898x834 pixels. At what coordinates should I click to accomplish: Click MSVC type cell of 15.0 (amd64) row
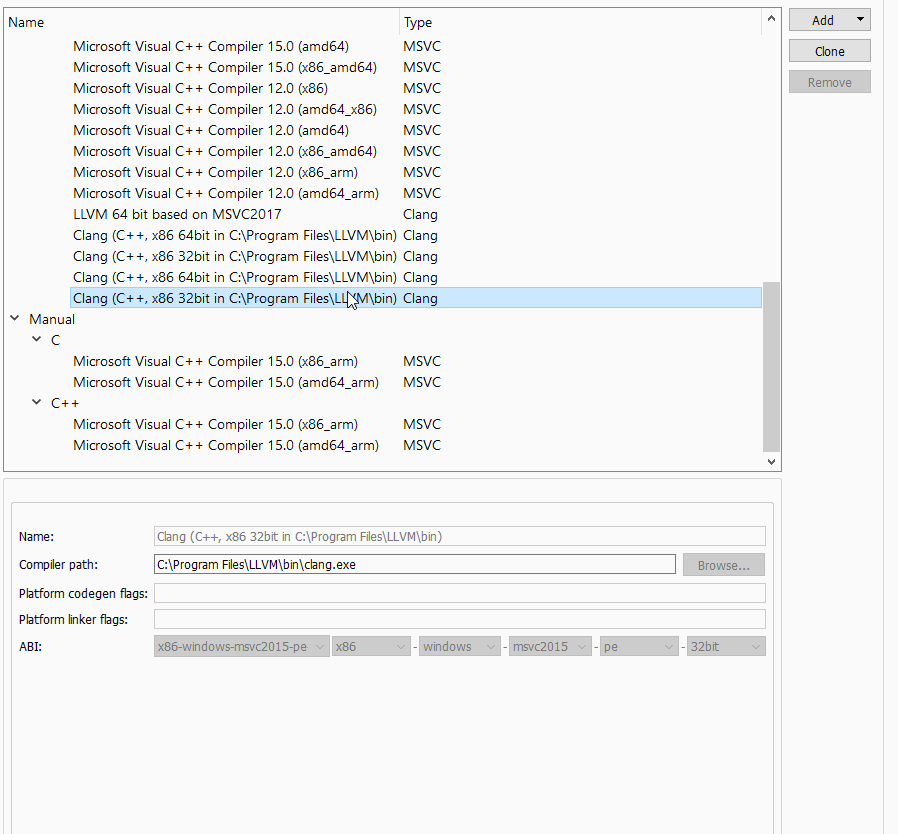tap(422, 46)
